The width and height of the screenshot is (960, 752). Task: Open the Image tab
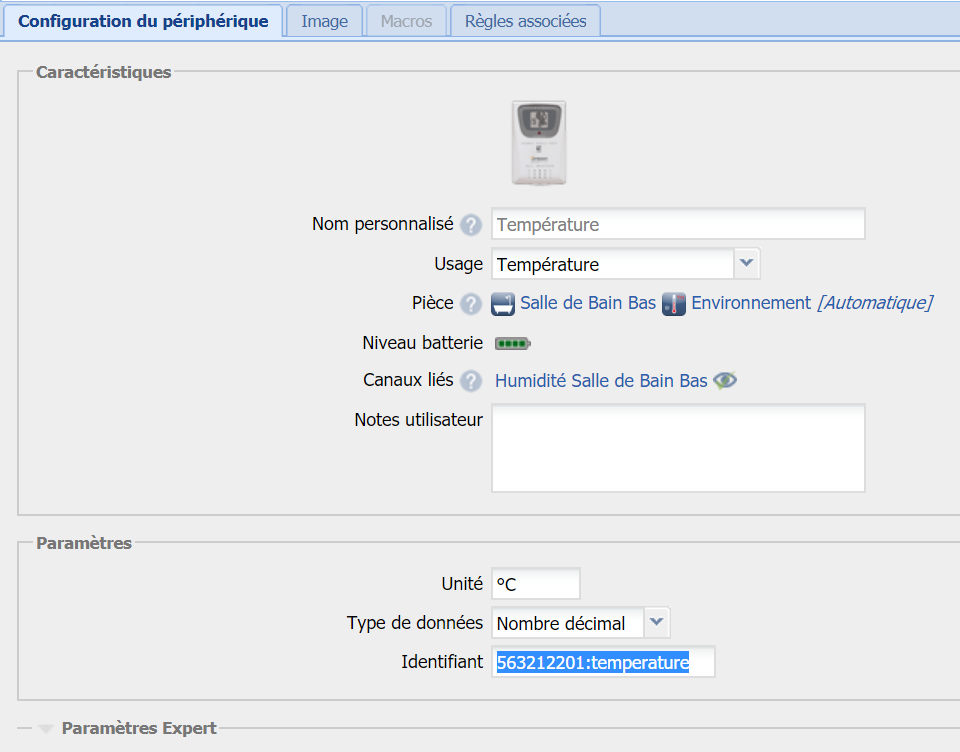tap(324, 21)
